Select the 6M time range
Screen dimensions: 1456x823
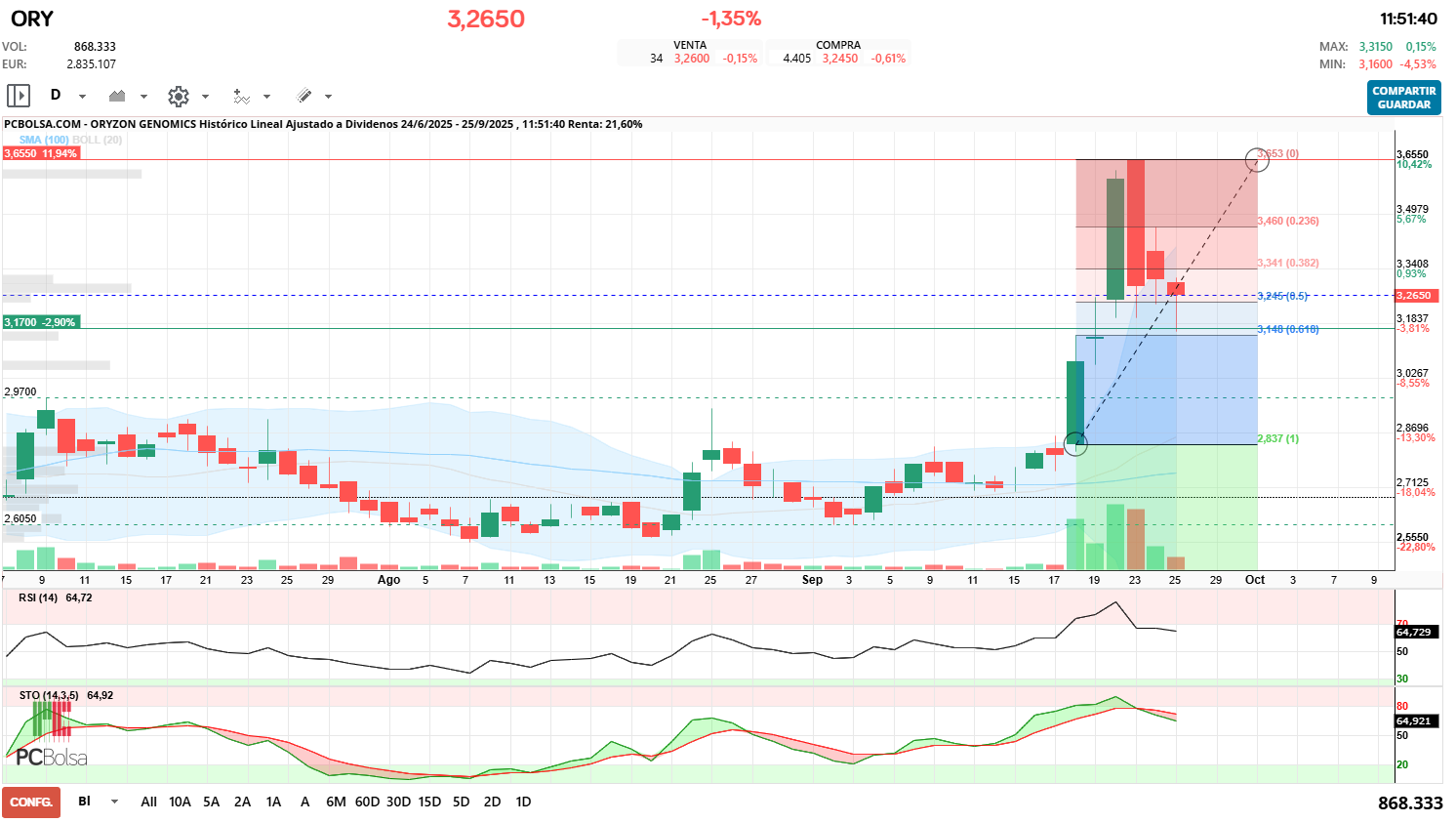336,802
